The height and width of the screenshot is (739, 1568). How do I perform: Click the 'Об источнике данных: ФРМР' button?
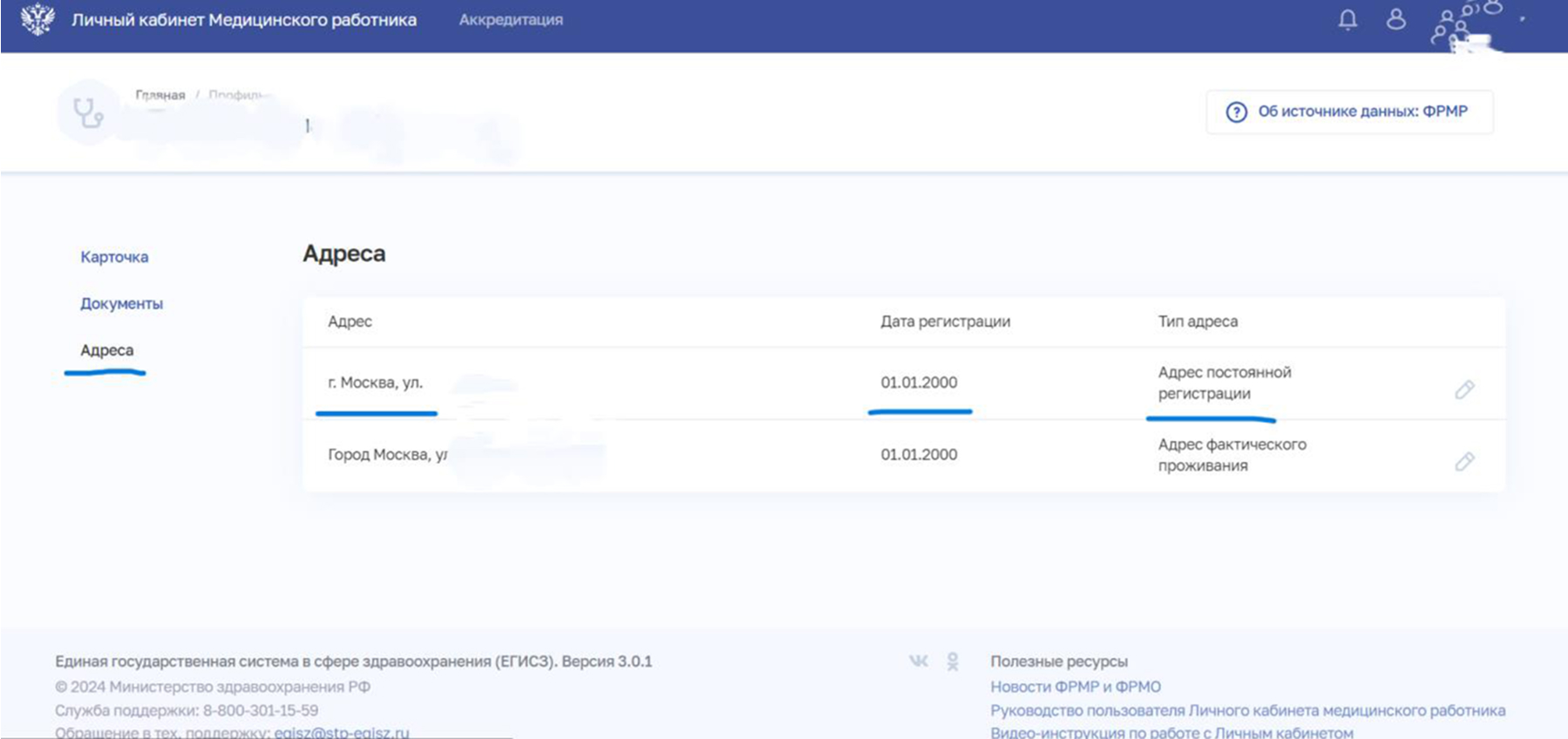click(x=1349, y=112)
